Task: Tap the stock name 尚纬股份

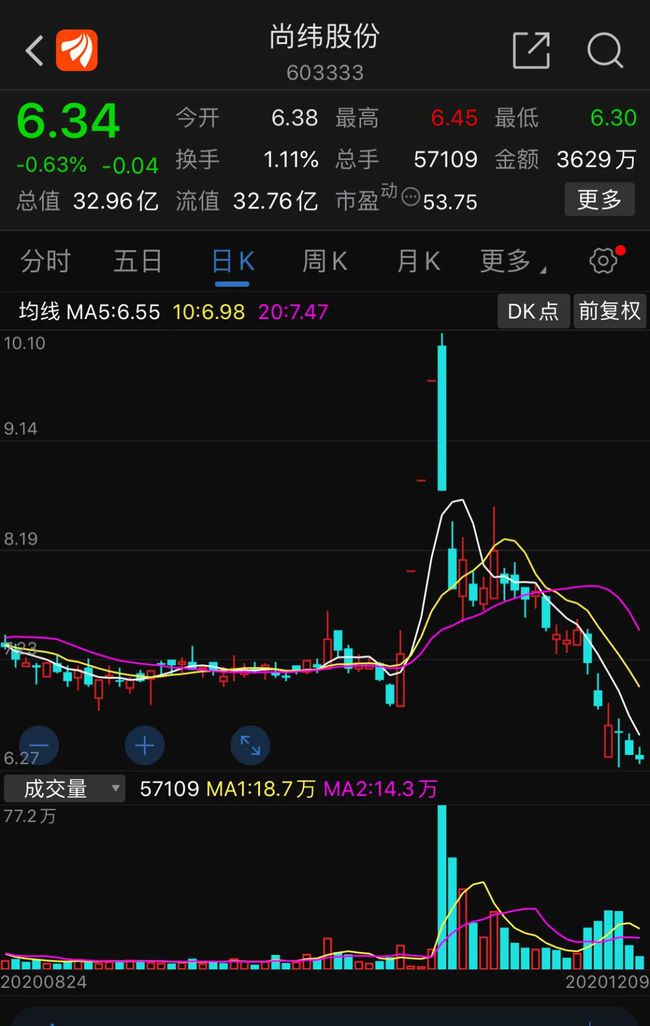Action: coord(325,37)
